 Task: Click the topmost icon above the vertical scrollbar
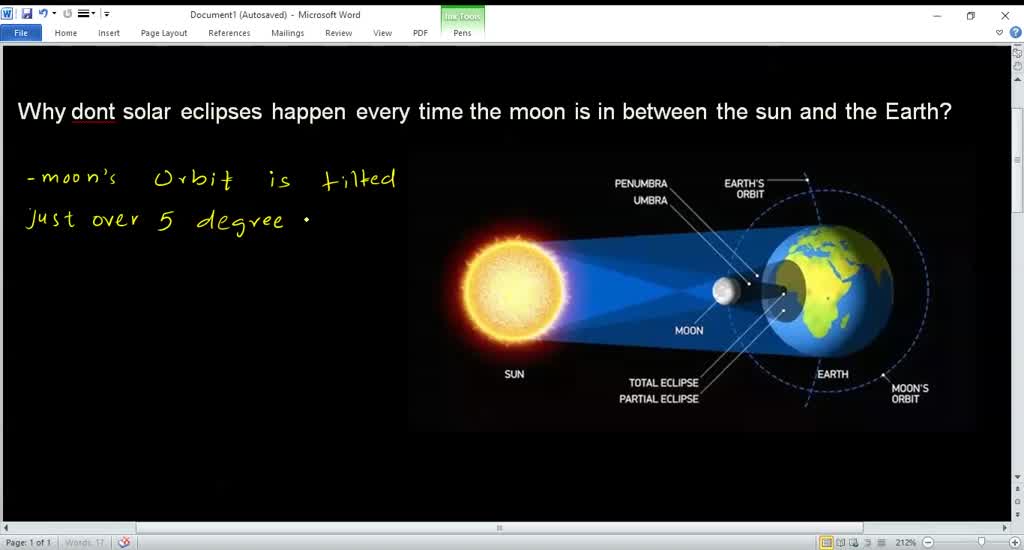1017,53
